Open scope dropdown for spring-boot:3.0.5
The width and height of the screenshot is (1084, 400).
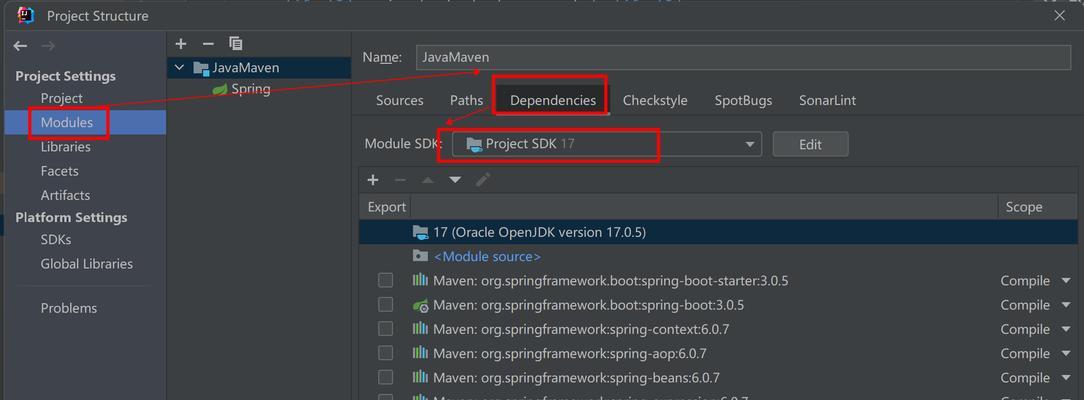click(x=1065, y=305)
